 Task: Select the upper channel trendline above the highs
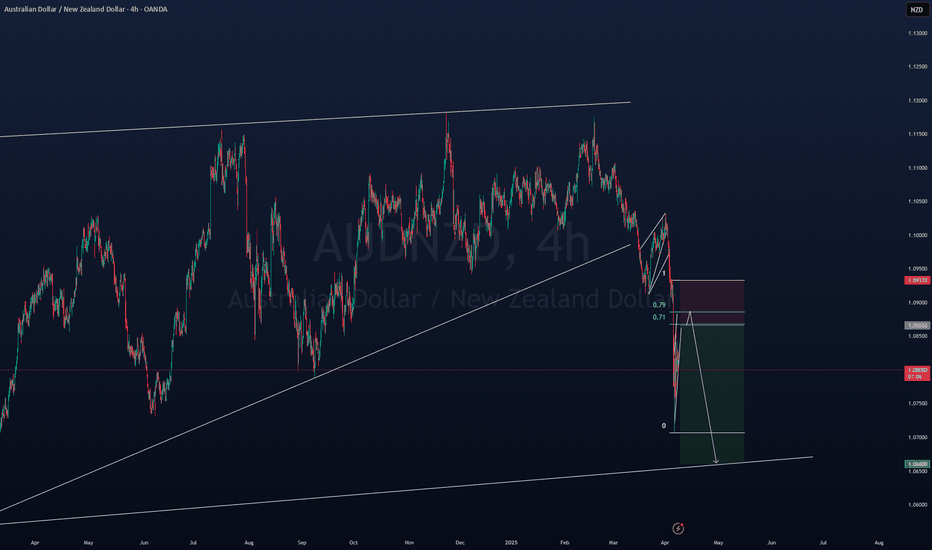pyautogui.click(x=315, y=120)
